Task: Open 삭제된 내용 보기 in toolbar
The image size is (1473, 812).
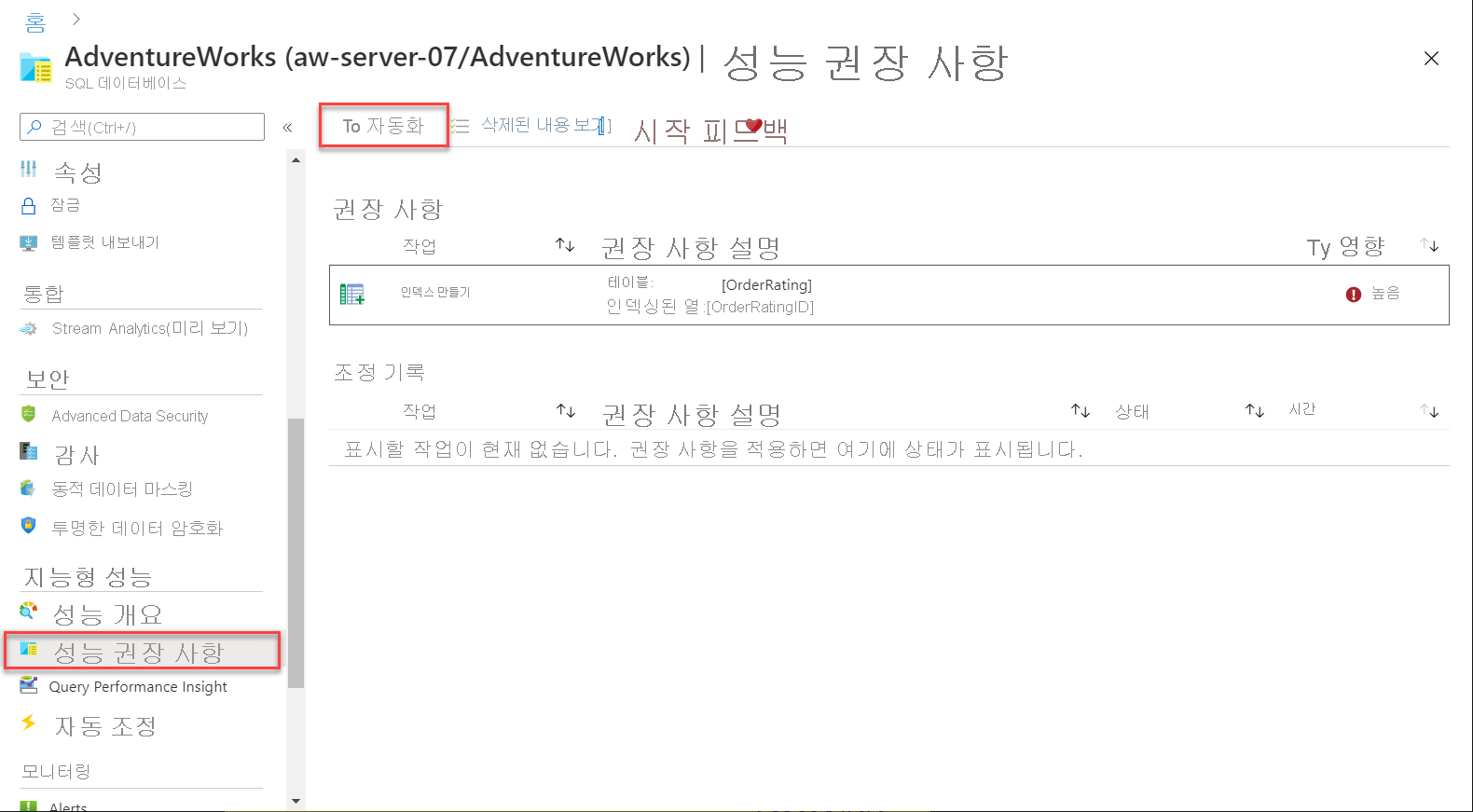Action: coord(544,125)
